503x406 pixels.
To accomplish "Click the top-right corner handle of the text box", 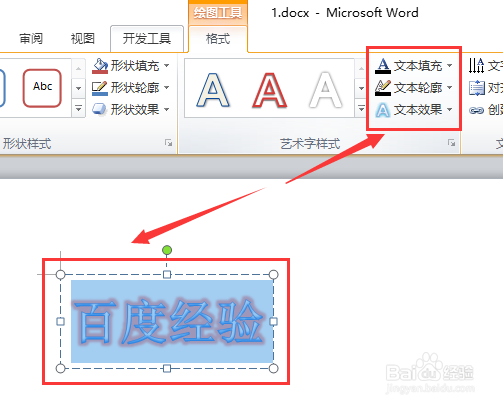I will point(273,275).
